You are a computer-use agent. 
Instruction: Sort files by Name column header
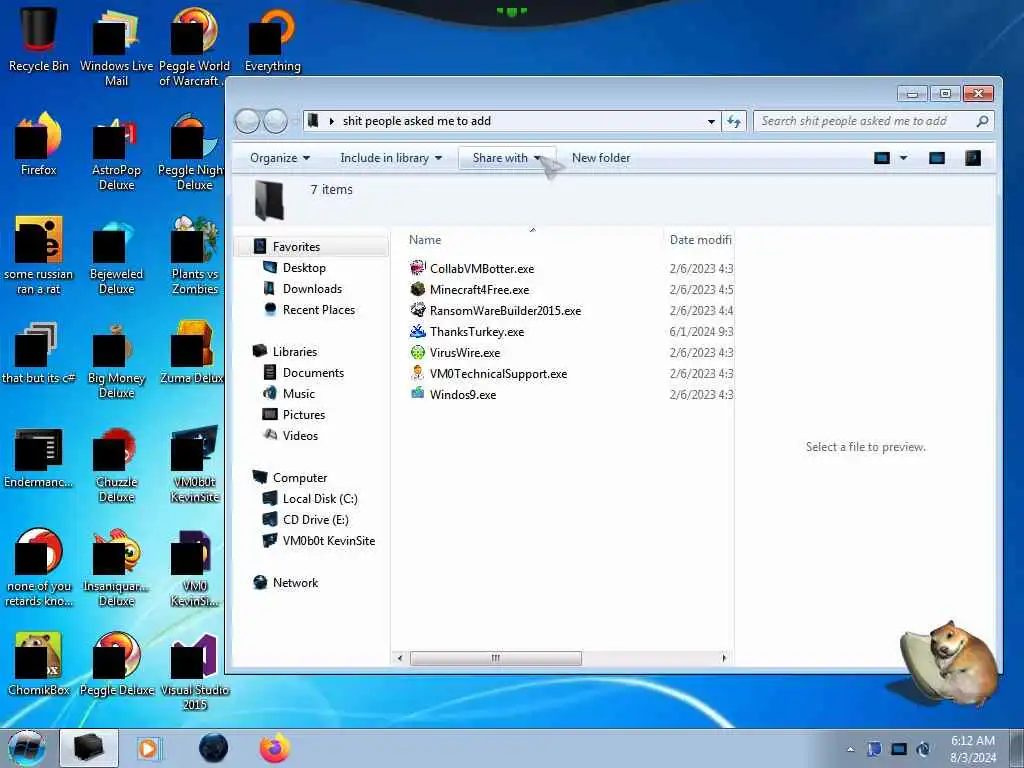pos(532,240)
